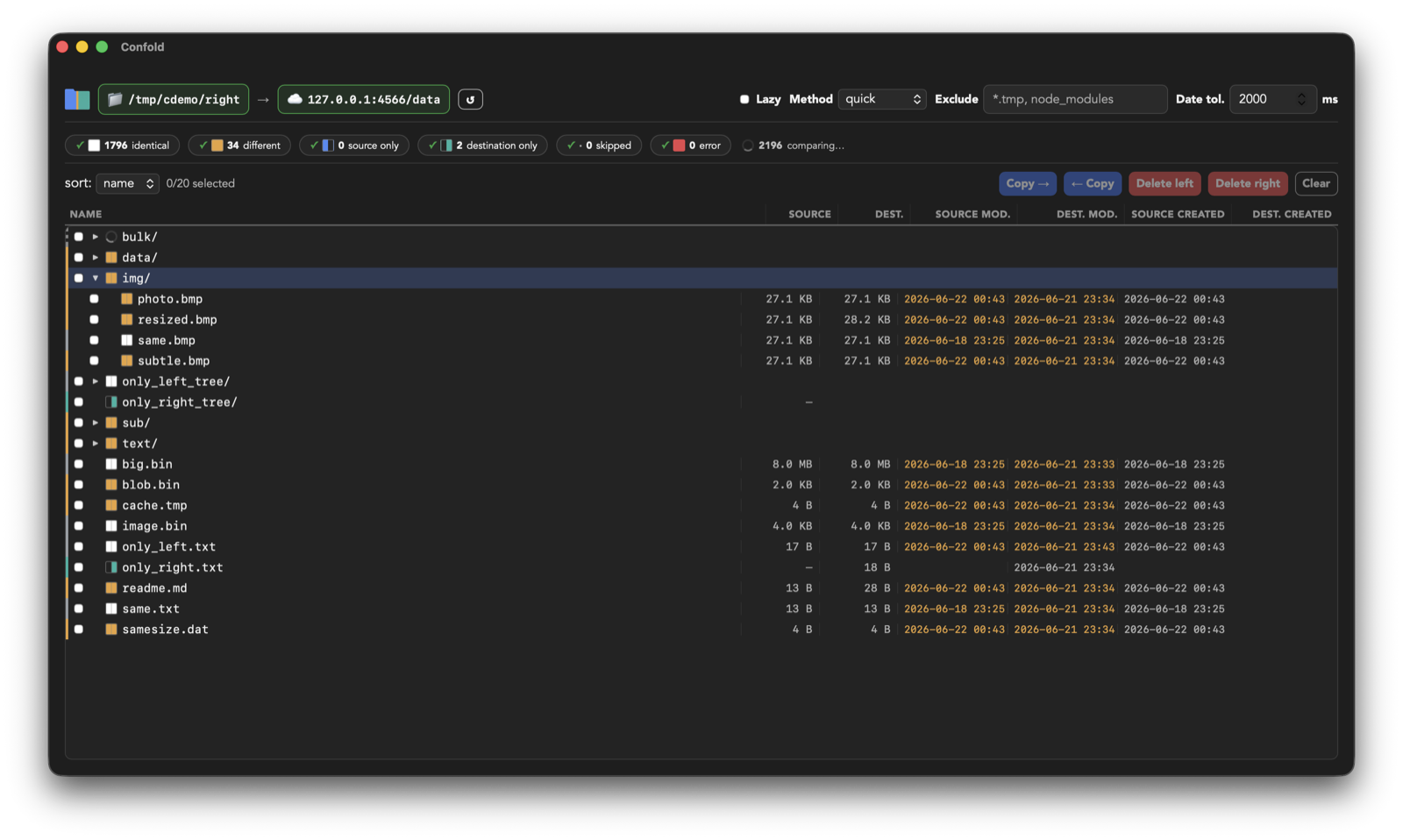Click the DEST. CREATED column header
The image size is (1403, 840).
(1292, 214)
